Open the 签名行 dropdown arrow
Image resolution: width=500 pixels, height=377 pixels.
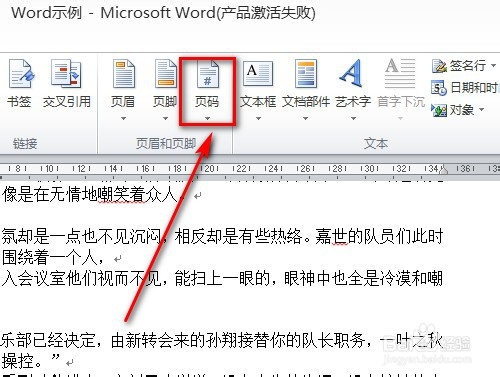[493, 66]
